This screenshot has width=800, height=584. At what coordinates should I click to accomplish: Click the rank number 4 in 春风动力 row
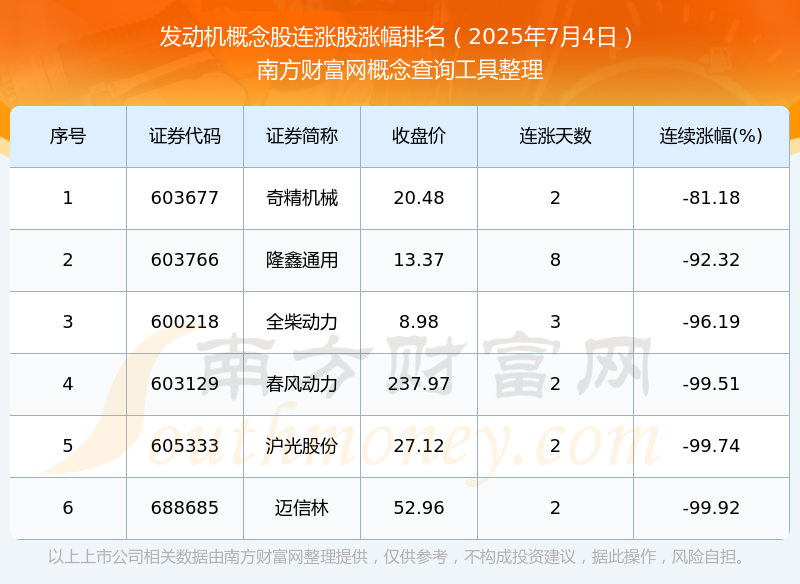68,384
